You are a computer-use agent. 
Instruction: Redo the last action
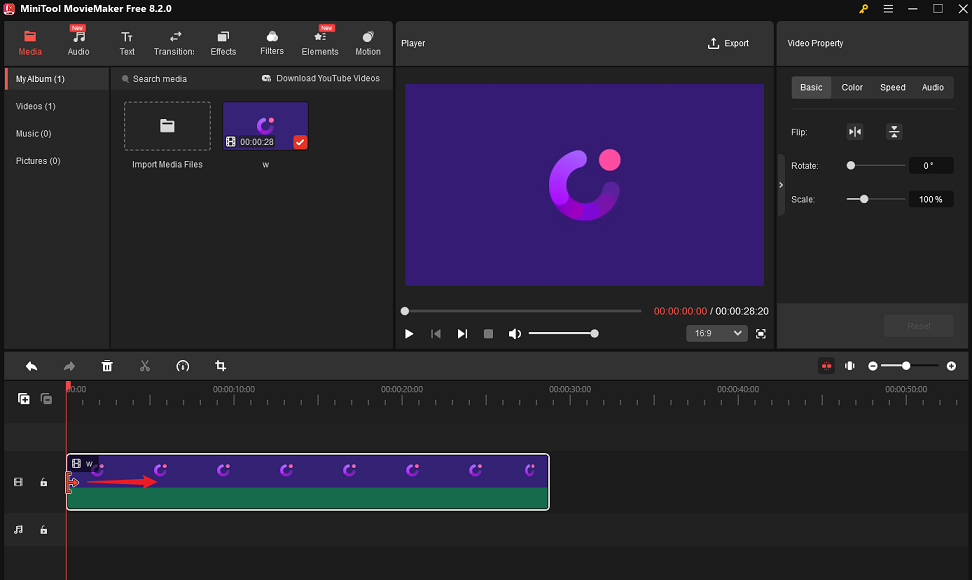(69, 366)
